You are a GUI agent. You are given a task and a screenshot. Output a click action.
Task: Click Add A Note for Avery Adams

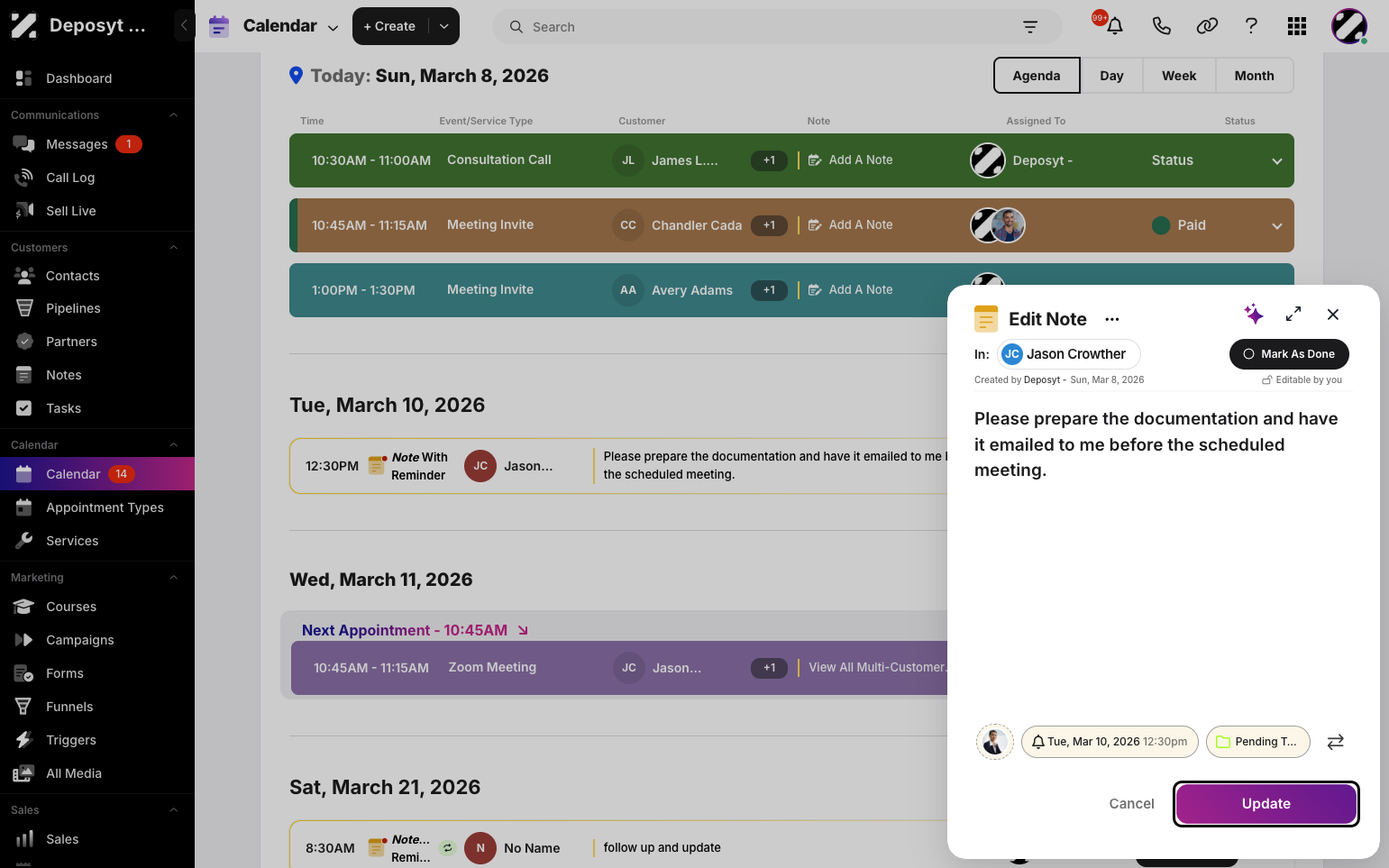tap(851, 289)
